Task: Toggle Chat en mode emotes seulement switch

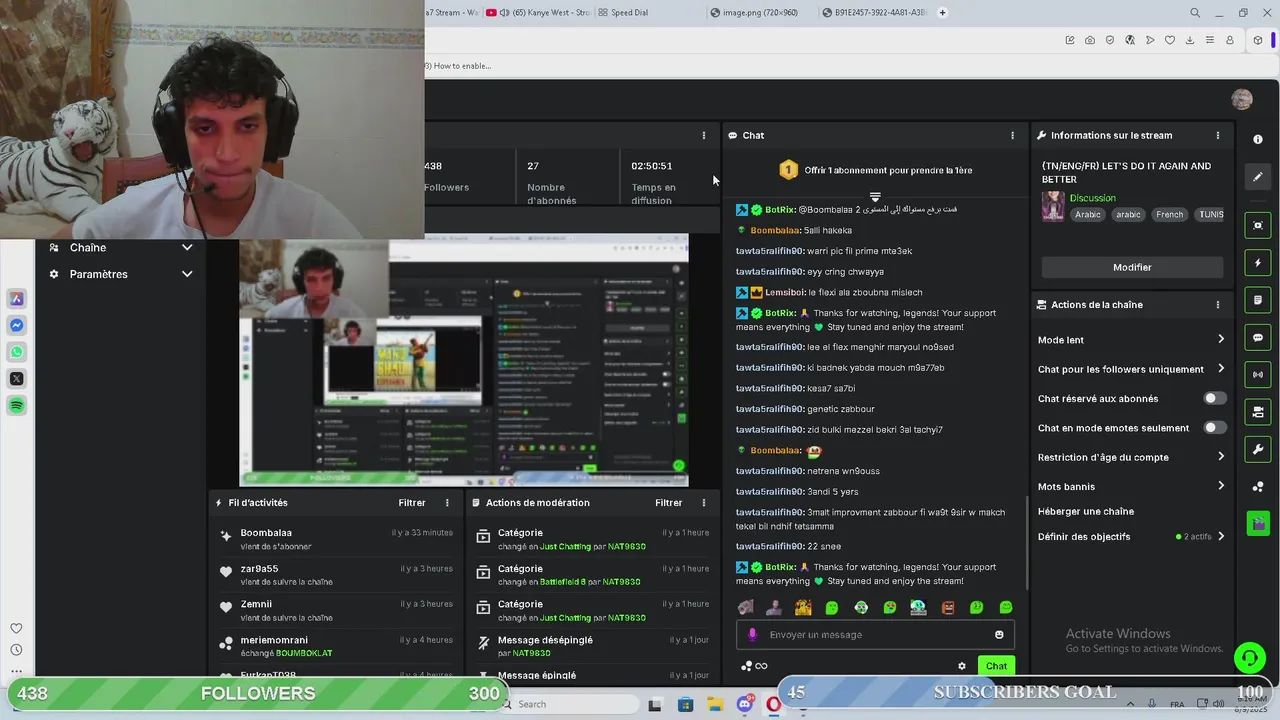Action: pyautogui.click(x=1214, y=427)
